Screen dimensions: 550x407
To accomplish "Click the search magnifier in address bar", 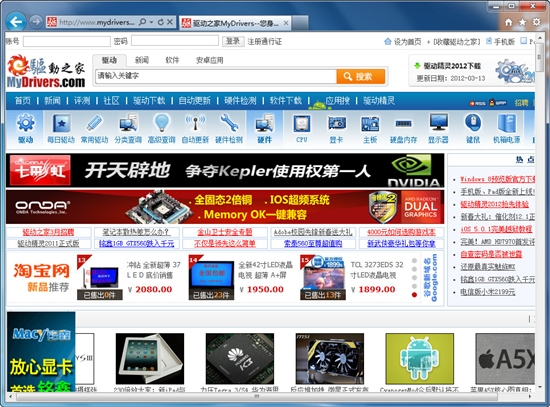I will 142,22.
